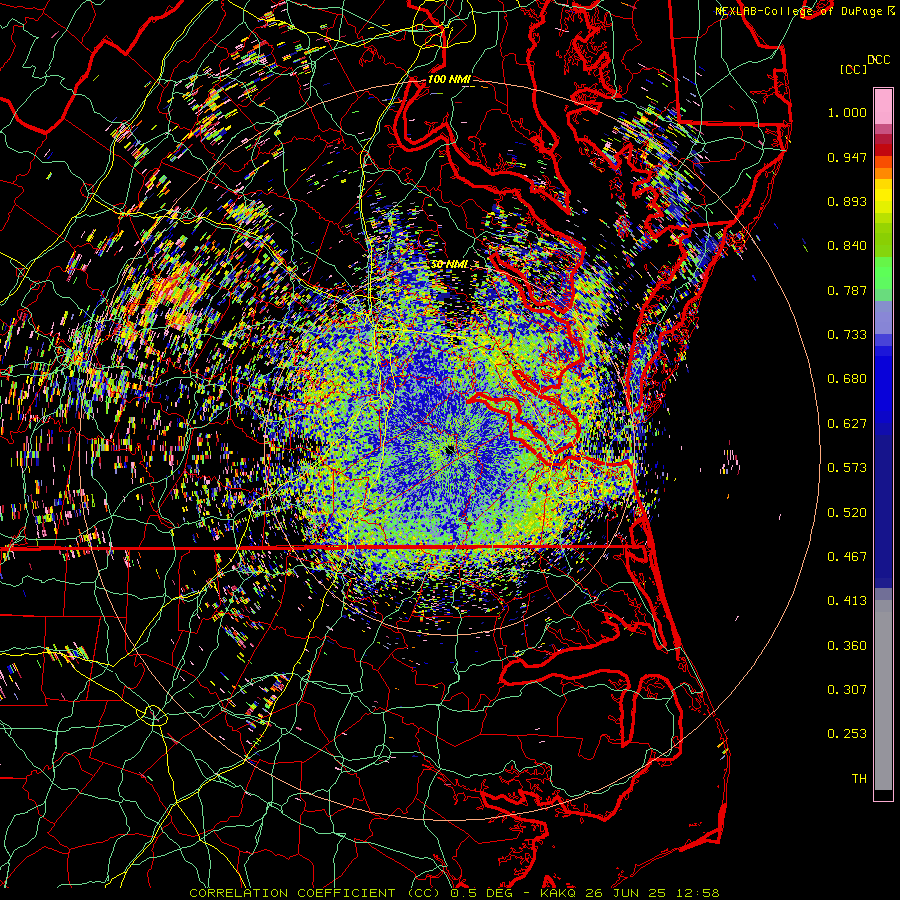Click the 0.5 DEG elevation text
This screenshot has width=900, height=900.
pyautogui.click(x=482, y=893)
